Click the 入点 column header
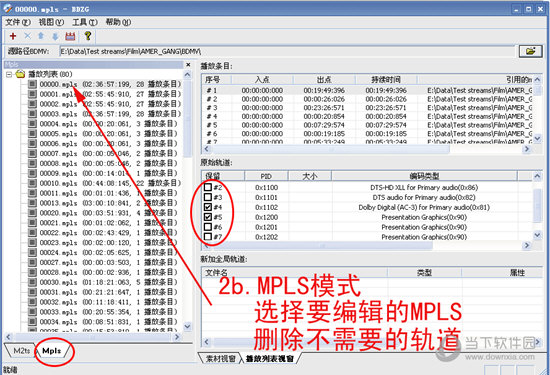Viewport: 550px width, 375px height. click(x=262, y=80)
